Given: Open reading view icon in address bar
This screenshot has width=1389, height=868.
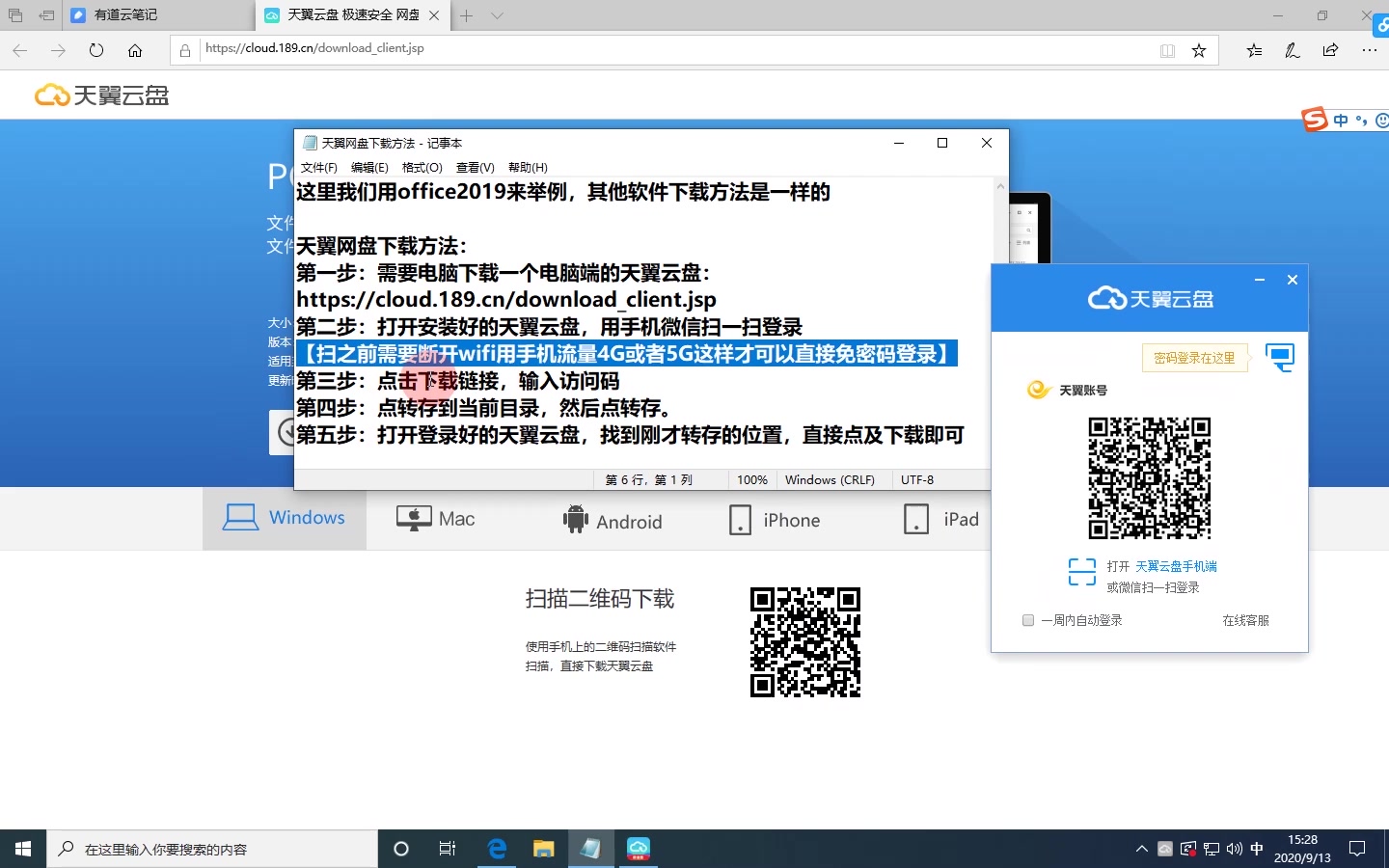Looking at the screenshot, I should 1167,50.
